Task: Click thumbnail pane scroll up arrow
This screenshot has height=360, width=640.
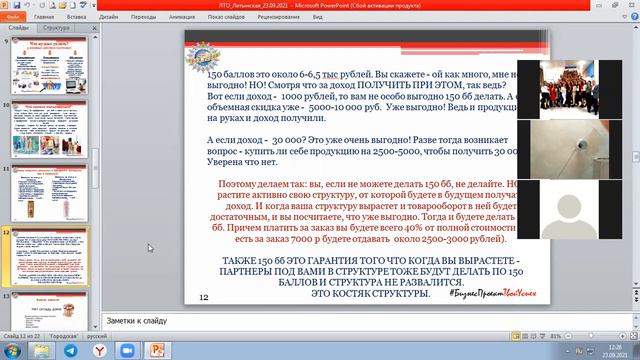Action: coord(95,37)
